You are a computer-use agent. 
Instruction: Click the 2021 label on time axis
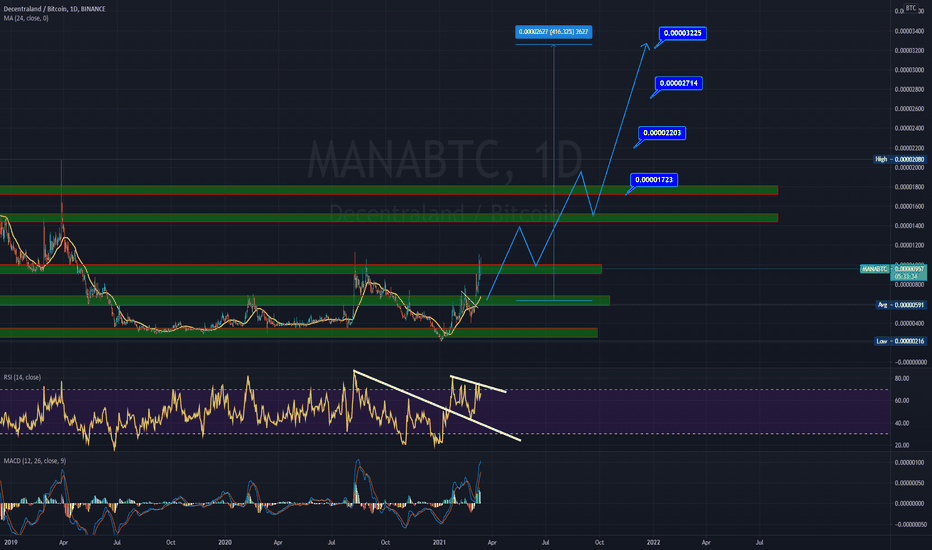coord(439,542)
